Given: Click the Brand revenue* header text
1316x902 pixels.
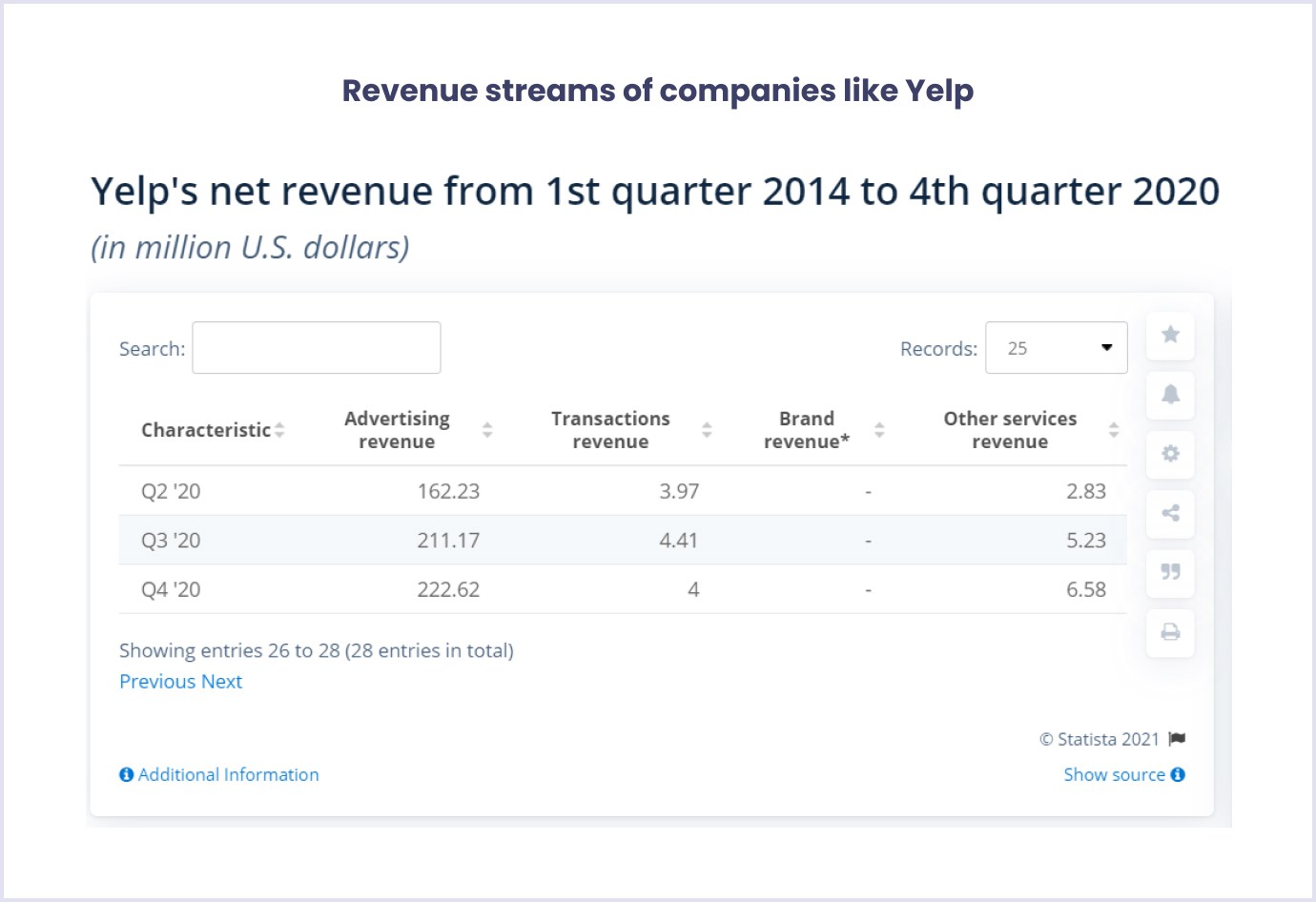Looking at the screenshot, I should (807, 430).
